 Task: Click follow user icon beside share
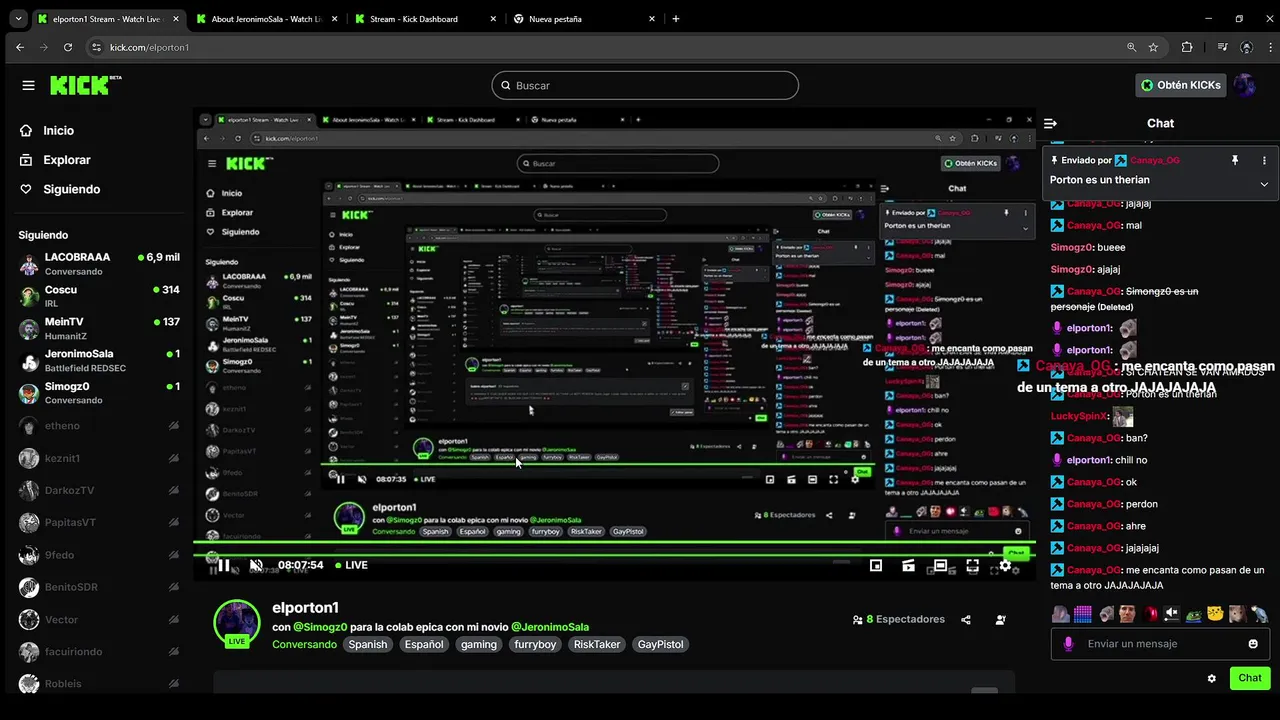point(1000,620)
